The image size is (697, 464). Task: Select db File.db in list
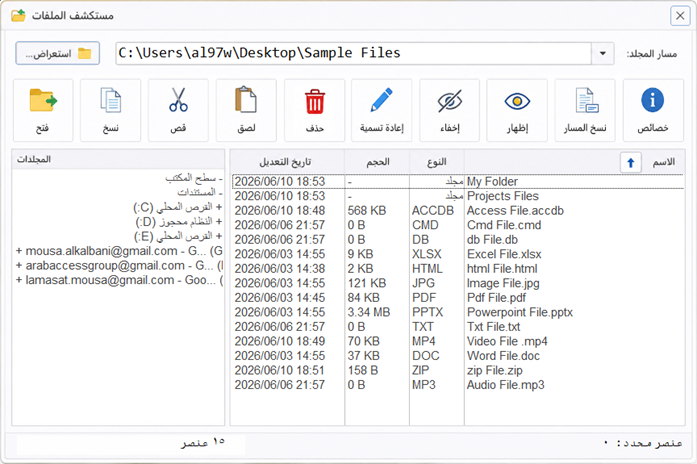coord(458,240)
